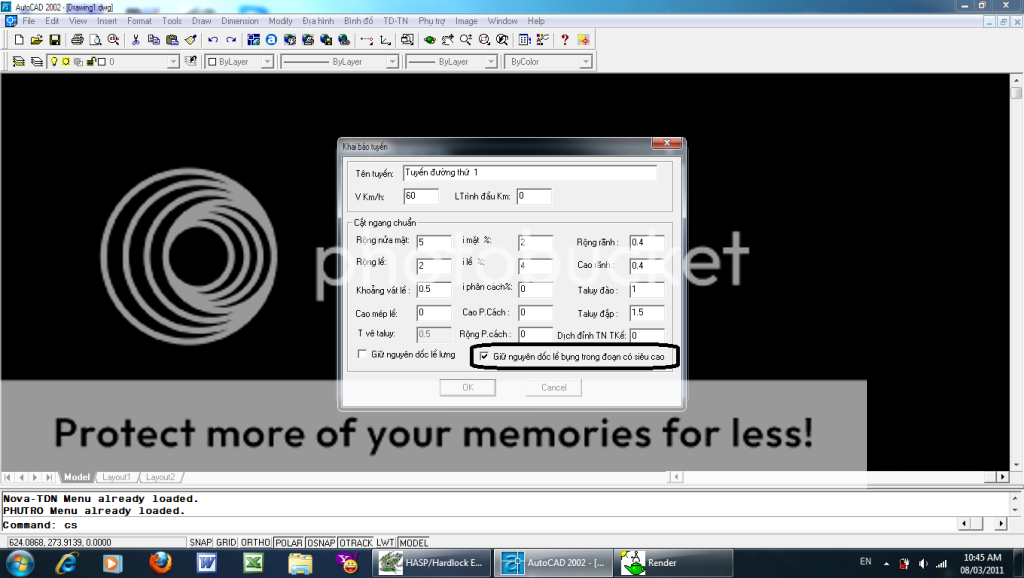
Task: Save the drawing using the floppy disk icon
Action: [x=54, y=40]
